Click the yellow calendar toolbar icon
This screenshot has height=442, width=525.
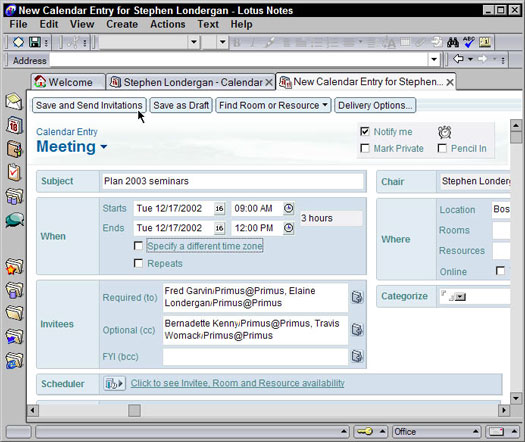tap(485, 42)
